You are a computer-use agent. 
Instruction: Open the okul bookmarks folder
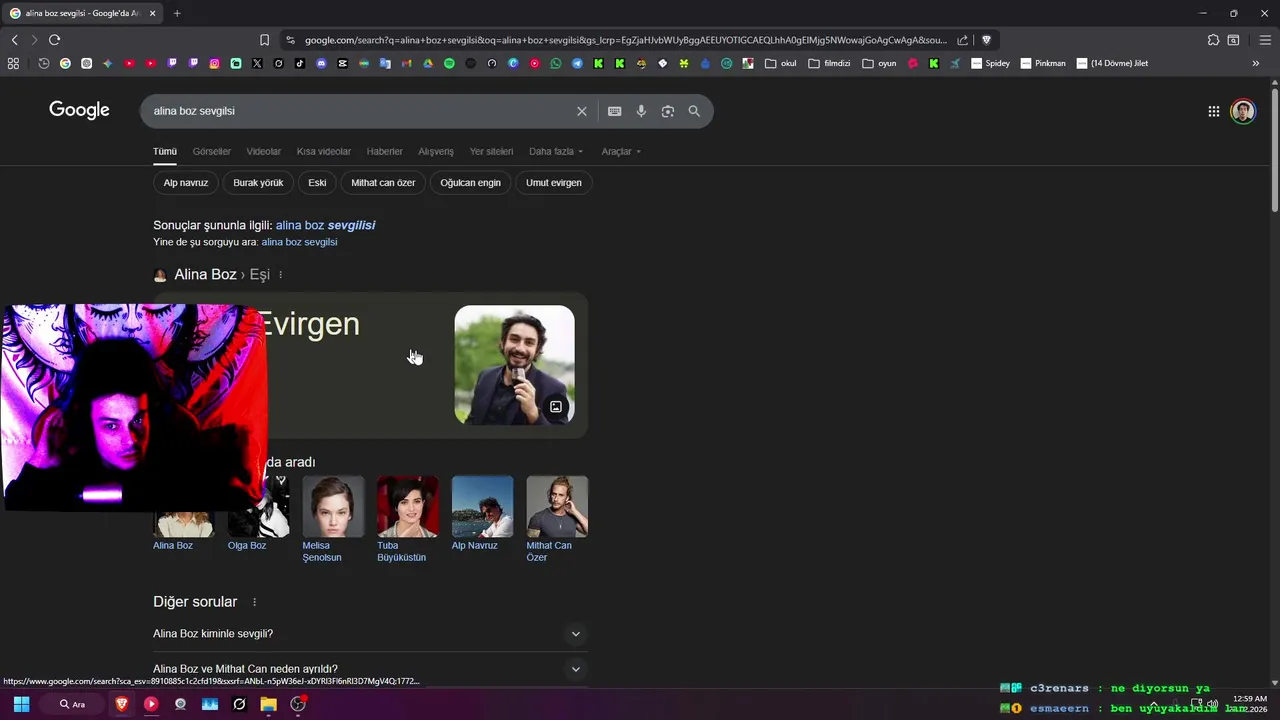coord(781,63)
